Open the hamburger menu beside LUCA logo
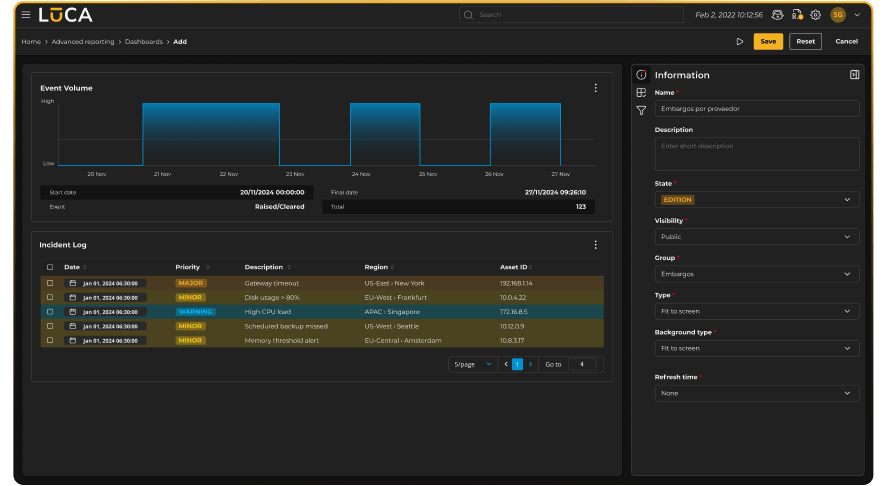Image resolution: width=887 pixels, height=486 pixels. pyautogui.click(x=26, y=15)
